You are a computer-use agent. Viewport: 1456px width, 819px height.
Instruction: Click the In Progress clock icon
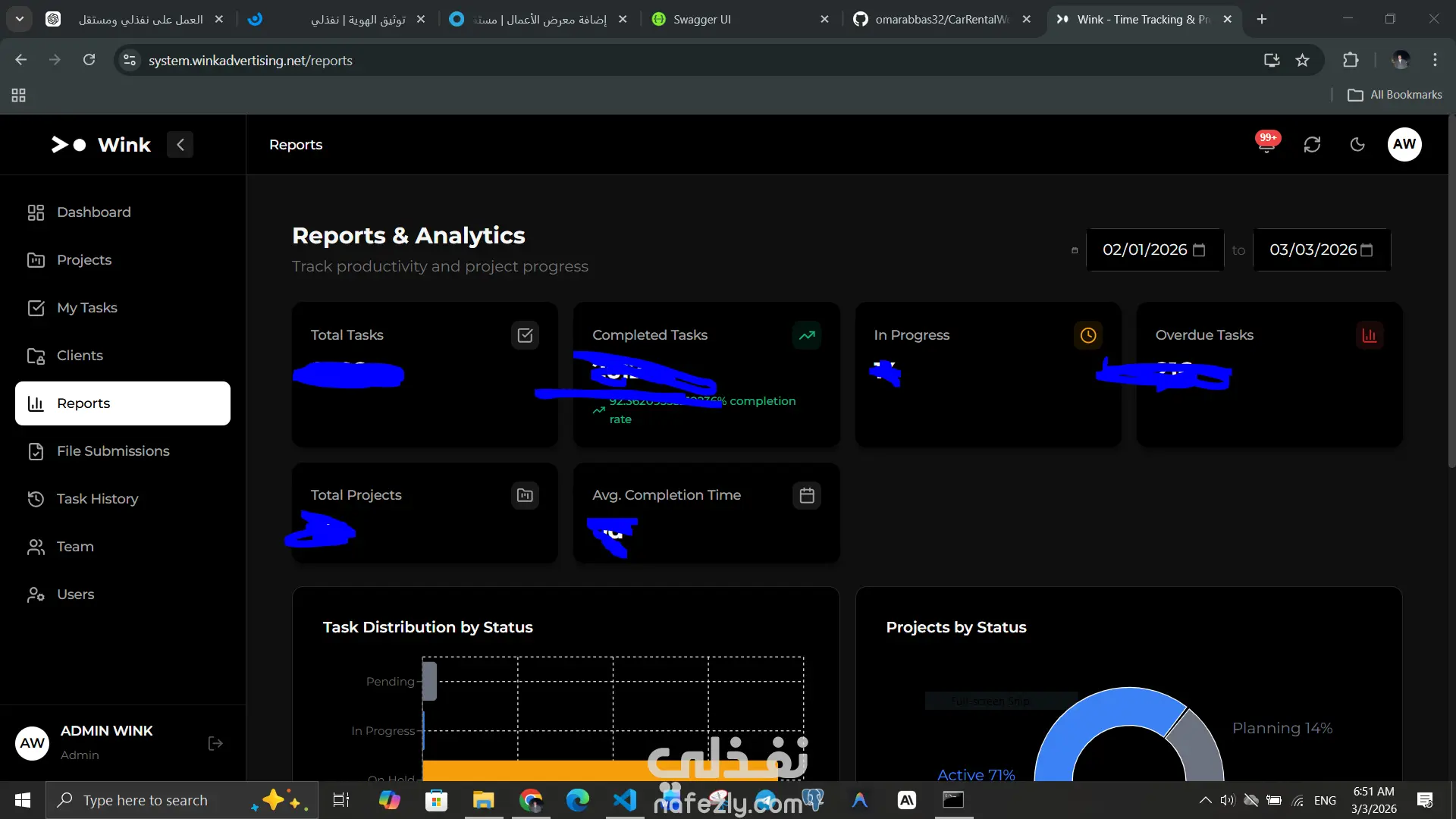coord(1087,335)
